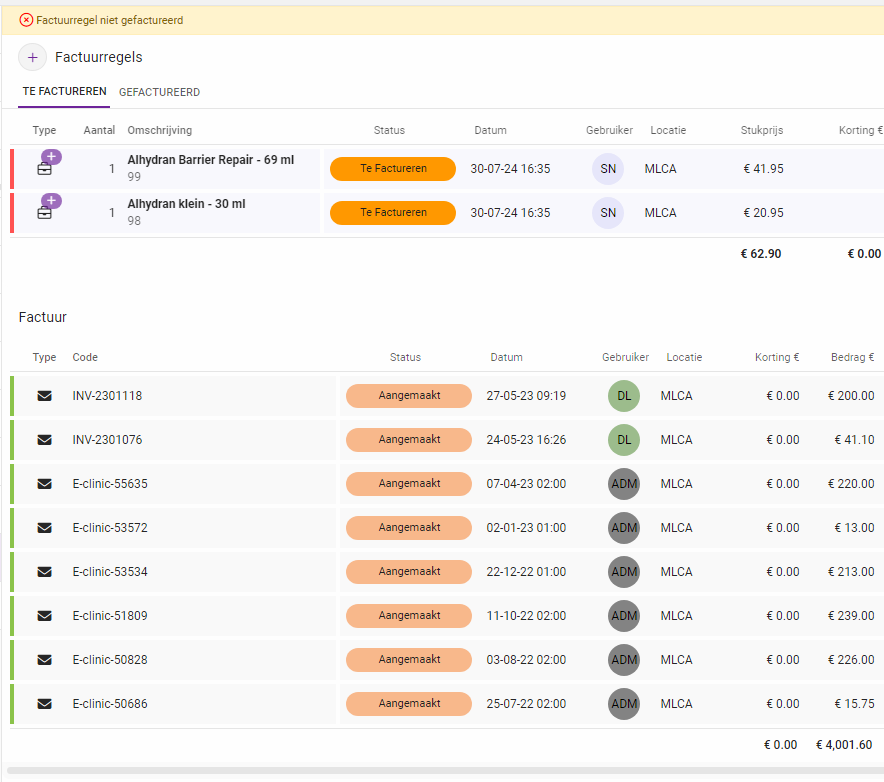This screenshot has width=884, height=782.
Task: Click DL user avatar on INV-2301118 row
Action: tap(623, 396)
